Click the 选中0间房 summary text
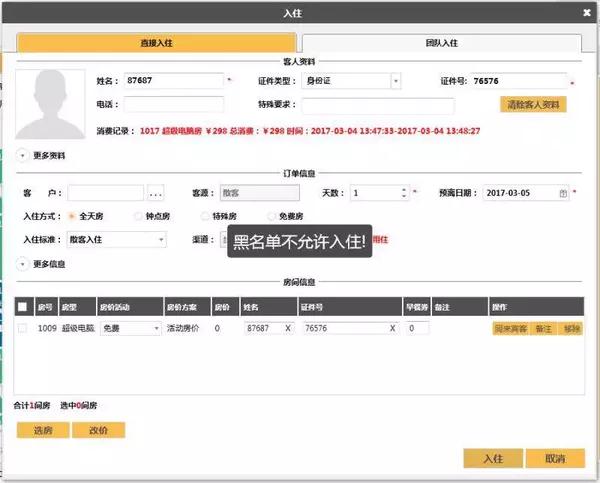600x483 pixels. pyautogui.click(x=78, y=406)
